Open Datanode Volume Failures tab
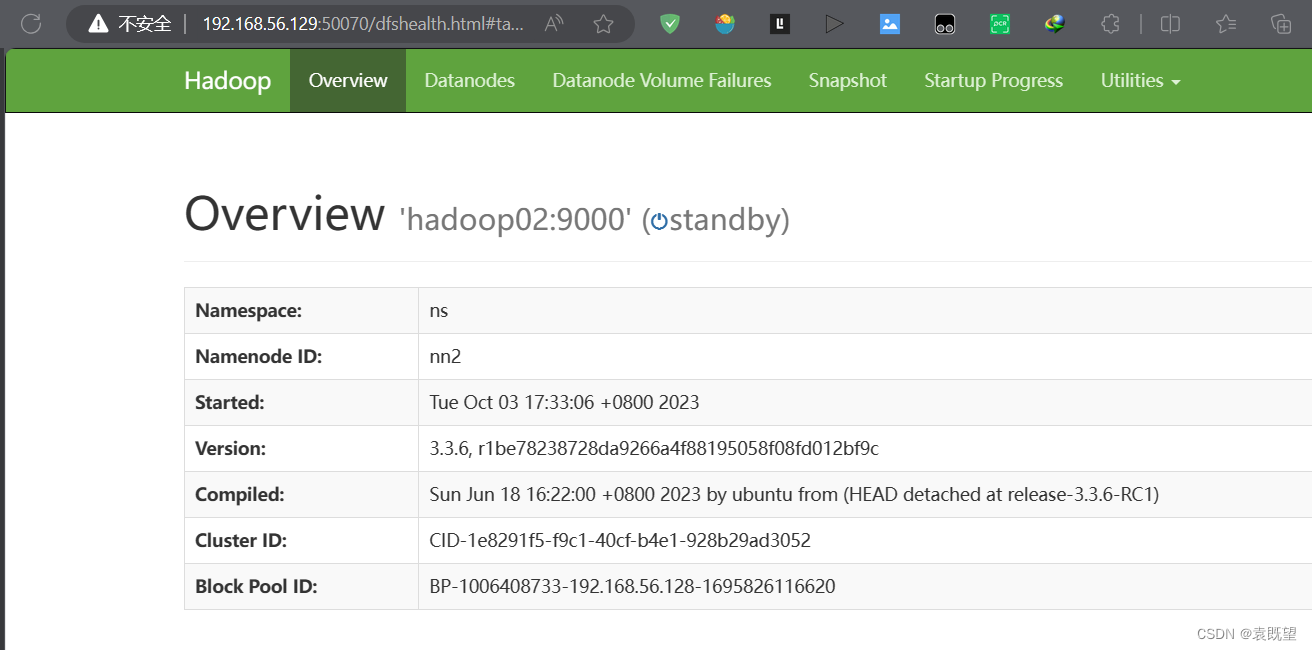 pyautogui.click(x=662, y=81)
